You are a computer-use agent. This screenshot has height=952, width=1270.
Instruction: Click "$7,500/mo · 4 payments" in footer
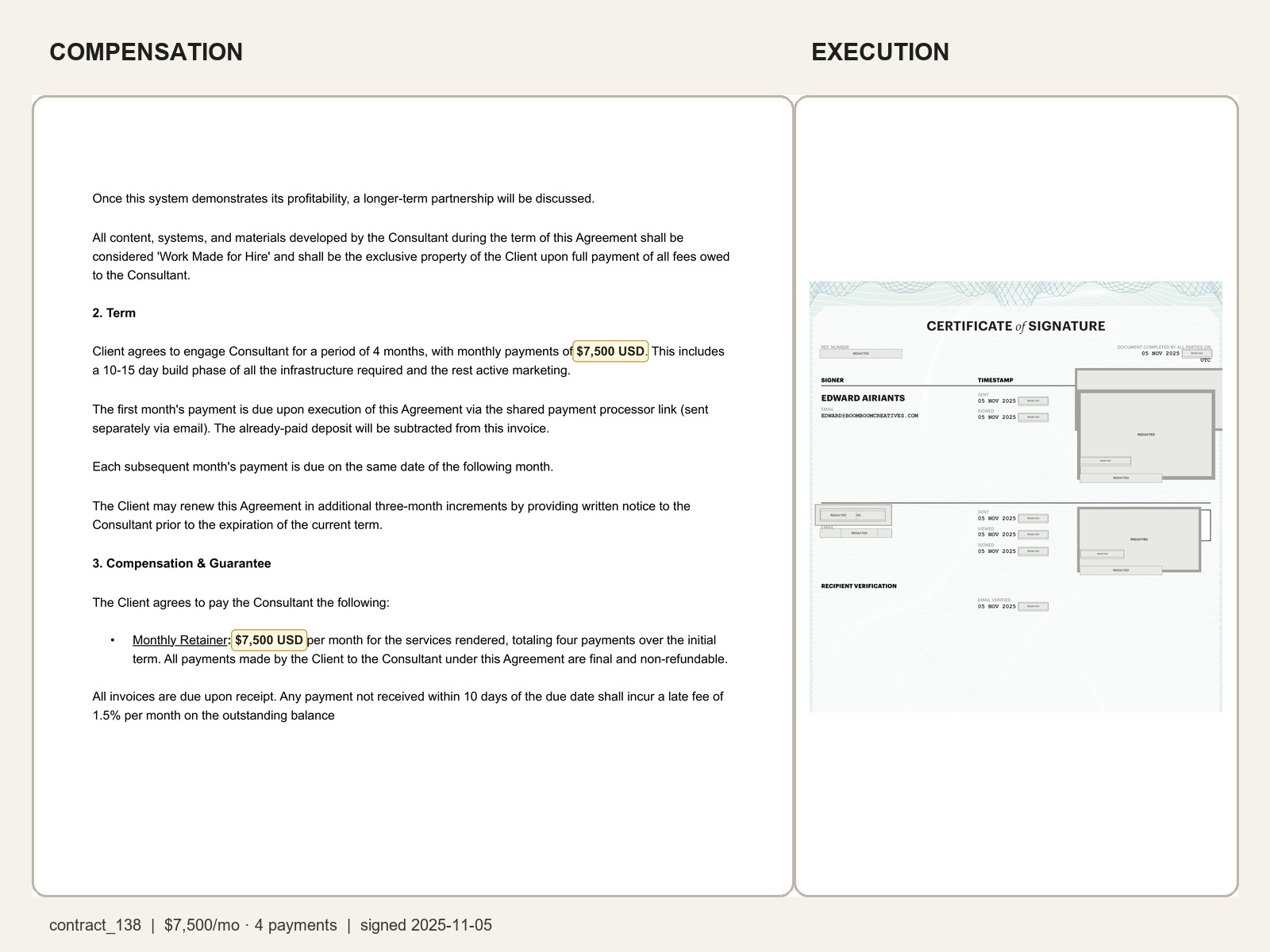pyautogui.click(x=251, y=925)
